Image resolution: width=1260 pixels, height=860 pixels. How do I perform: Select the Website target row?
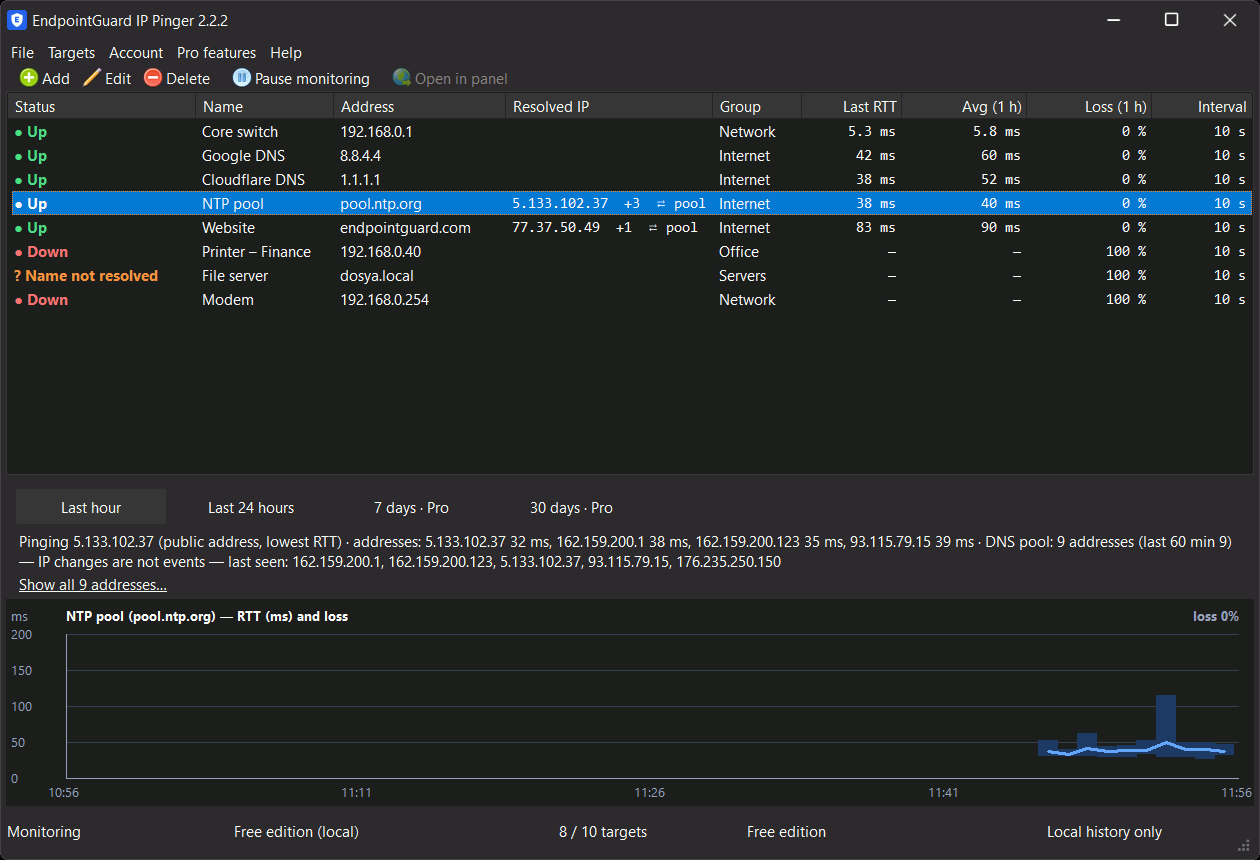click(x=630, y=228)
